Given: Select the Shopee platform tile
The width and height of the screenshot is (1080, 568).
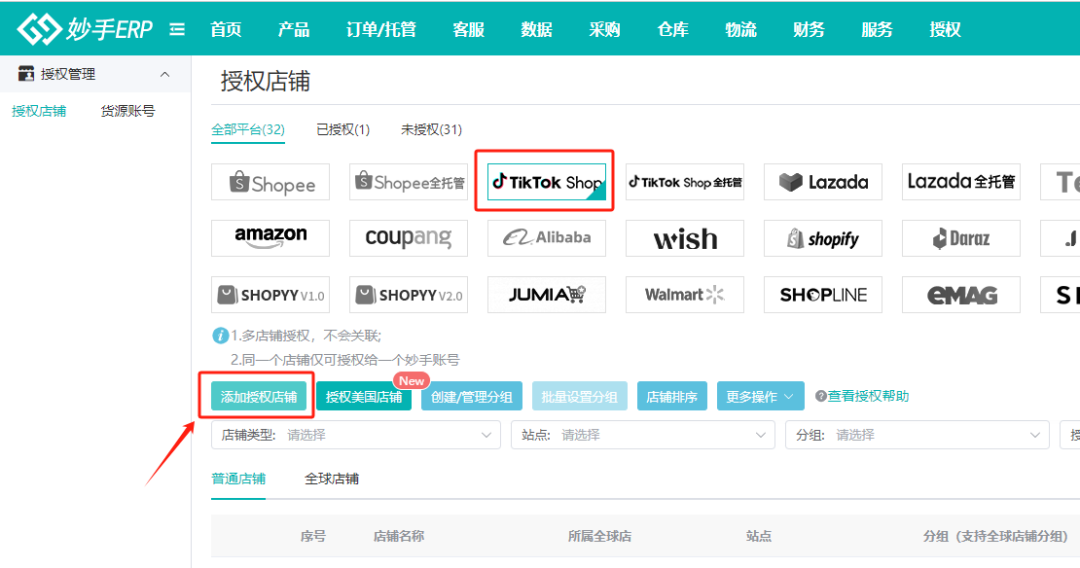Looking at the screenshot, I should pos(271,182).
